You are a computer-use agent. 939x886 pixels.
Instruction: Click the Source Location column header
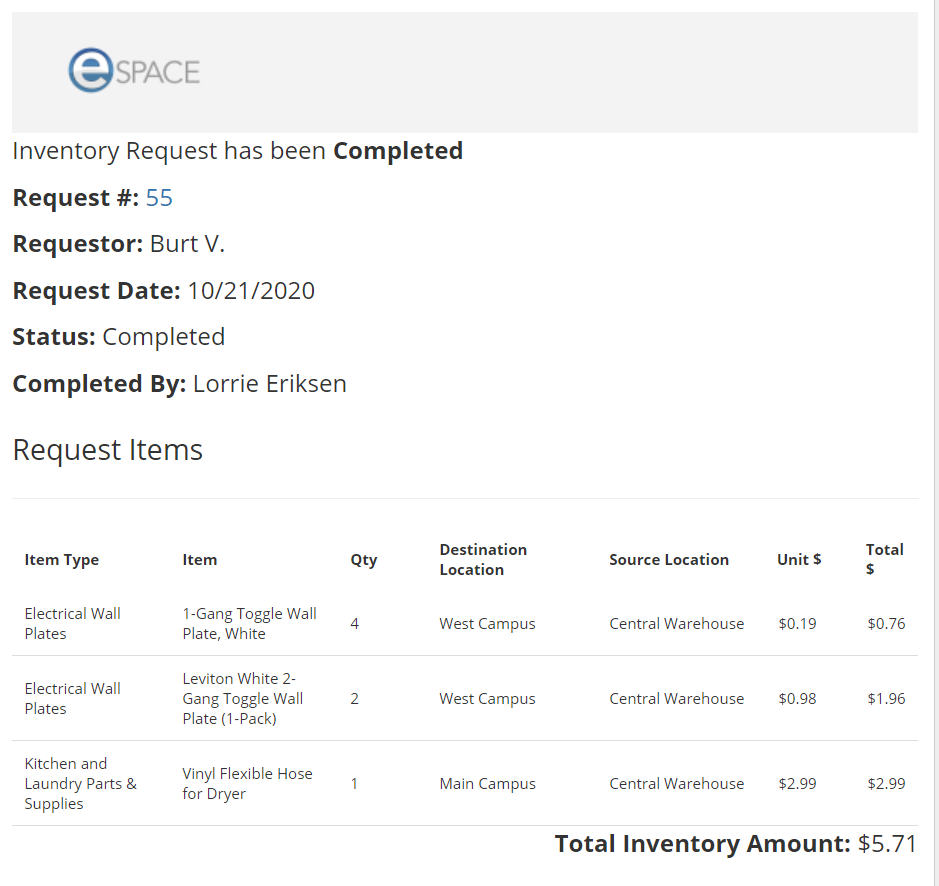pos(668,560)
